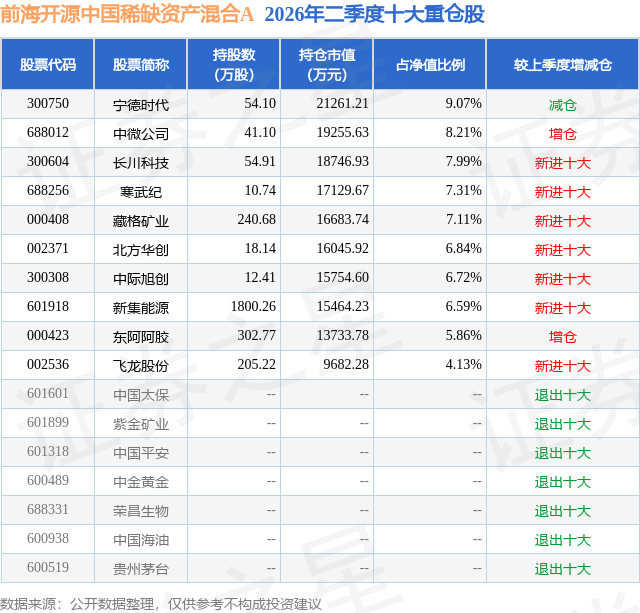Select the 寒武纪 row name
The image size is (640, 613).
click(x=141, y=192)
